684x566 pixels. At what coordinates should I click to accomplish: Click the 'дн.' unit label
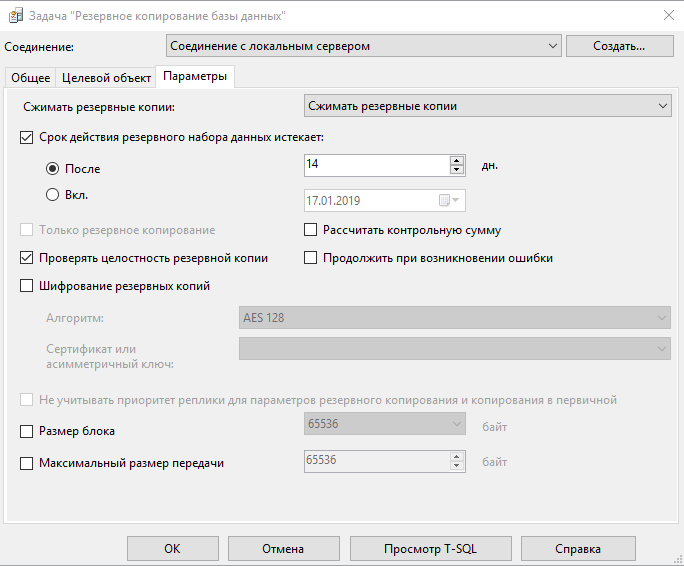pos(489,166)
